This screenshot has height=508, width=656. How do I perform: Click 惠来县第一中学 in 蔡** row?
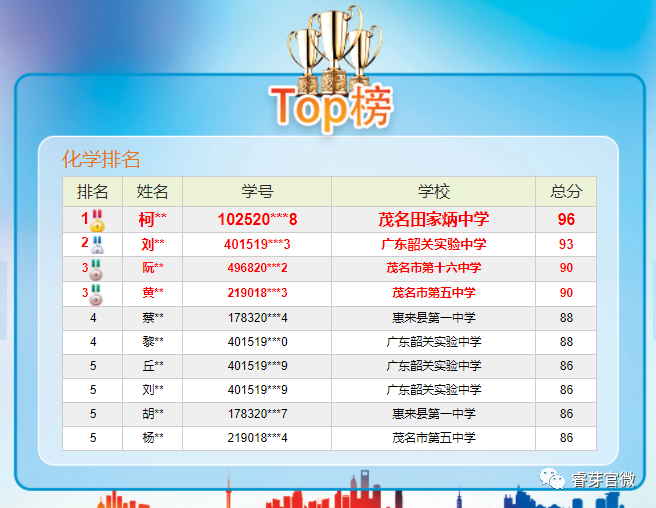[x=434, y=318]
